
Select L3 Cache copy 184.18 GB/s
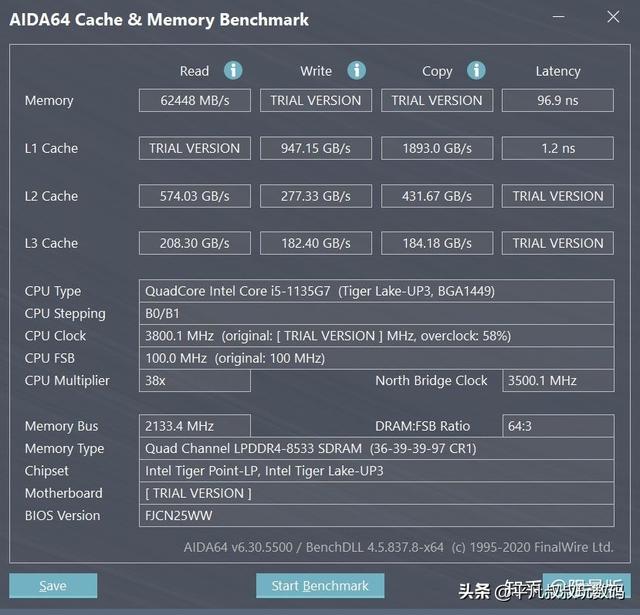[x=437, y=243]
